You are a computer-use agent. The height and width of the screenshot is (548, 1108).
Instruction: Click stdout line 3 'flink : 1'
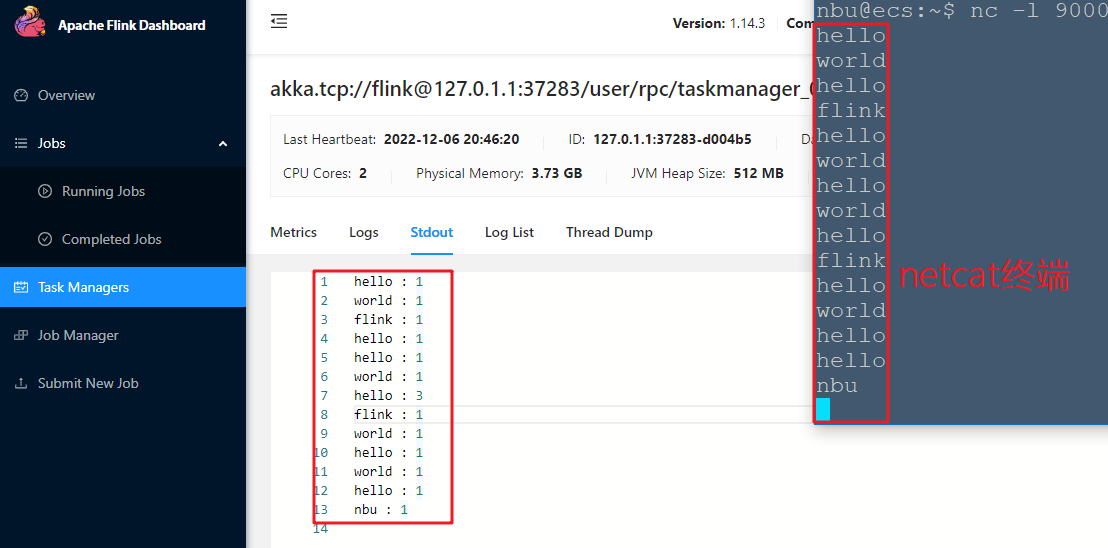(x=388, y=319)
